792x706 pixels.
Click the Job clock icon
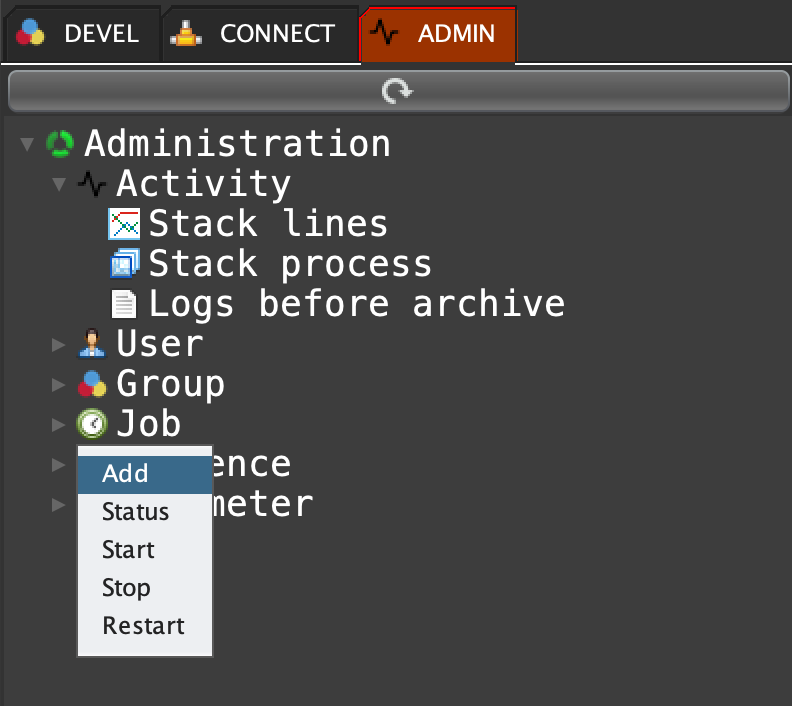92,424
